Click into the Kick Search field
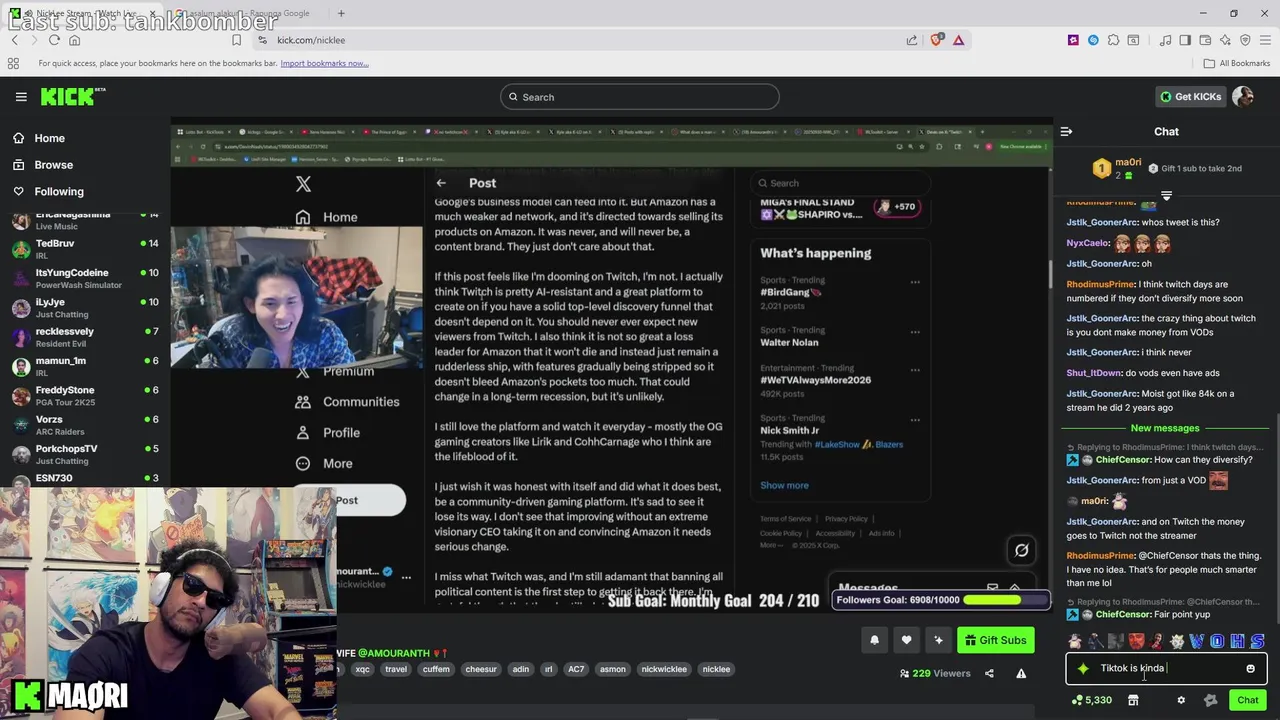 tap(640, 97)
